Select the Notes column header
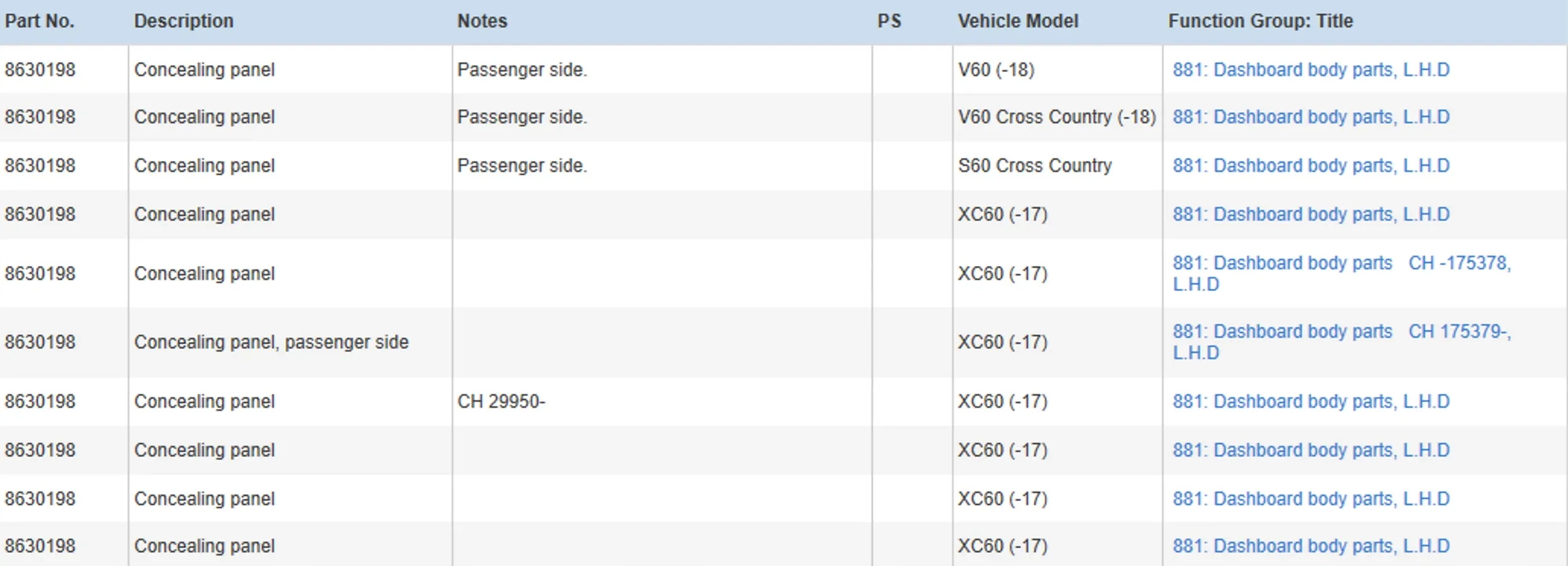The image size is (1568, 566). tap(482, 21)
